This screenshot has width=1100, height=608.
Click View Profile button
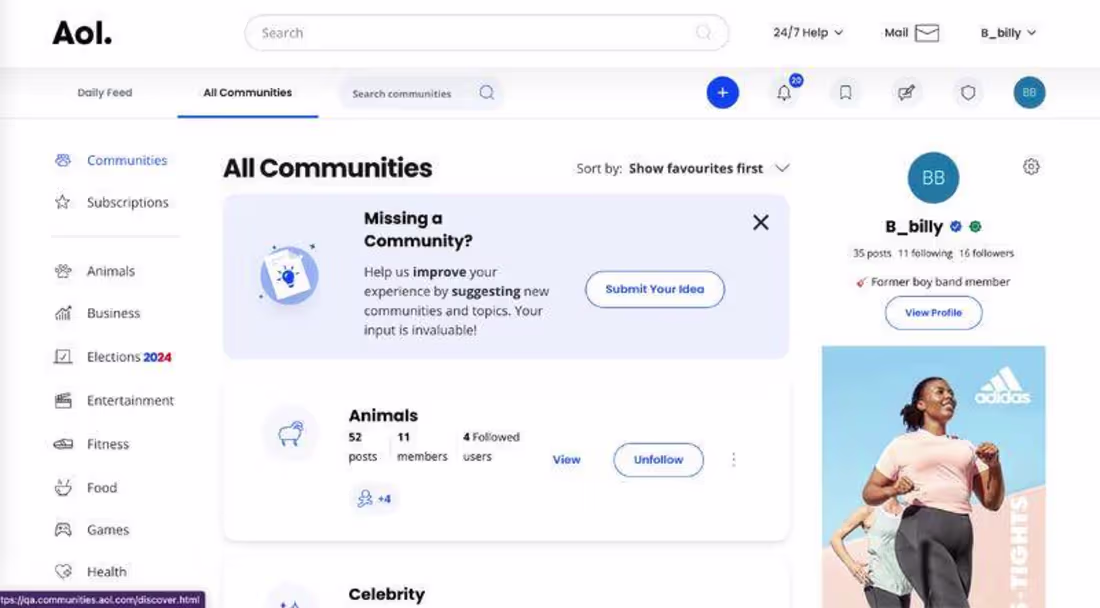point(933,313)
